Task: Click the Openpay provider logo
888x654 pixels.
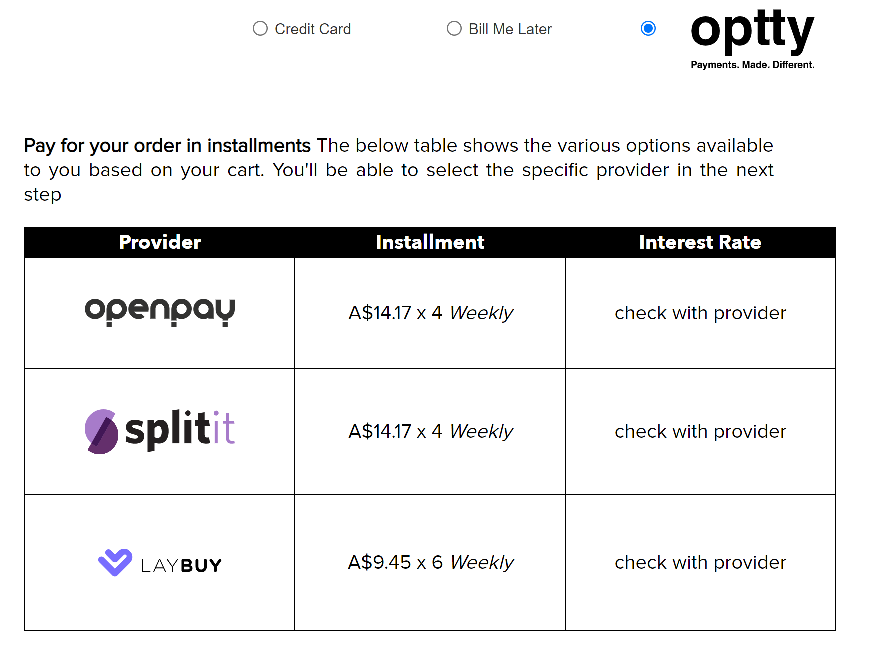Action: pos(160,312)
